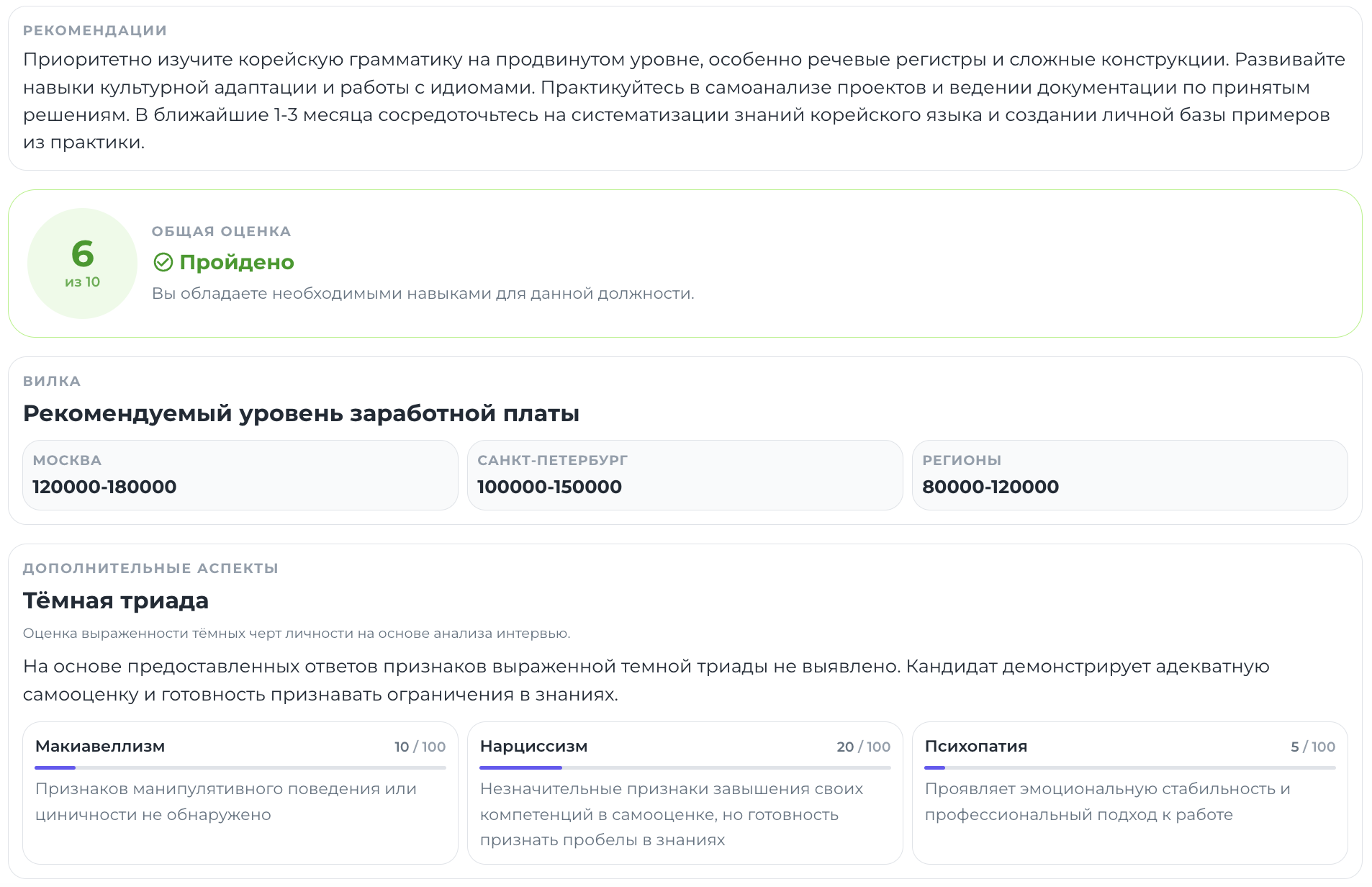Click the Психопатия description about эмоциональную стабильность
Image resolution: width=1372 pixels, height=887 pixels.
point(1108,802)
